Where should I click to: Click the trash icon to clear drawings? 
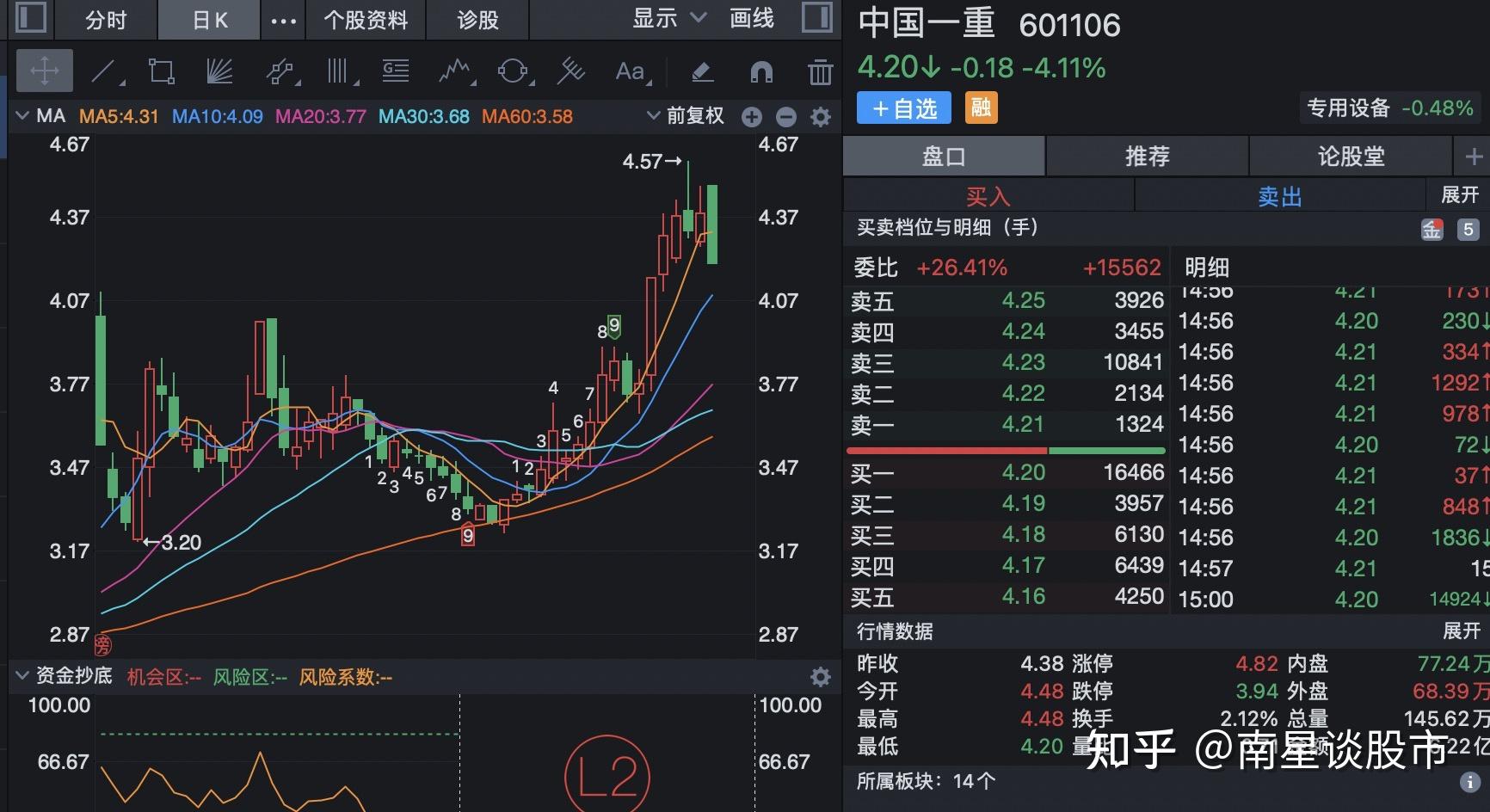tap(820, 71)
